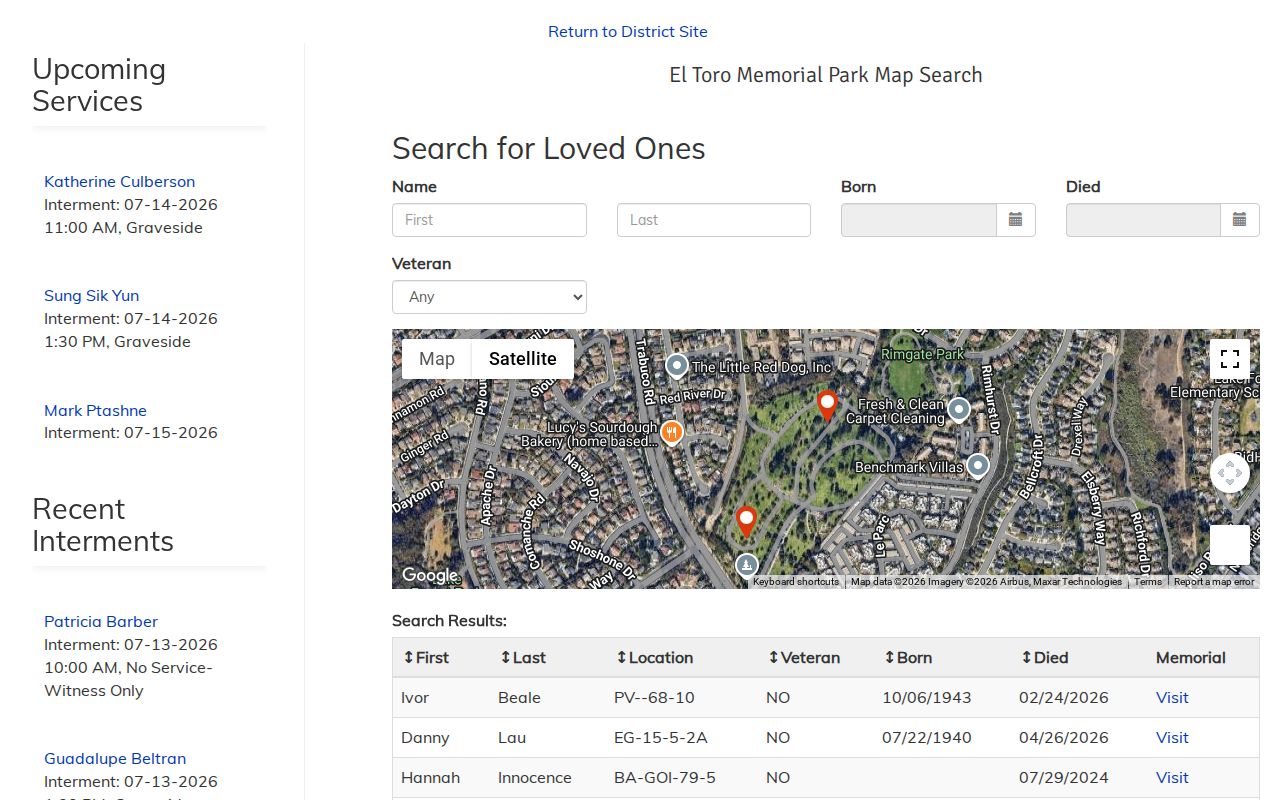Open Katherine Culberson service link
Viewport: 1280px width, 800px height.
[120, 182]
